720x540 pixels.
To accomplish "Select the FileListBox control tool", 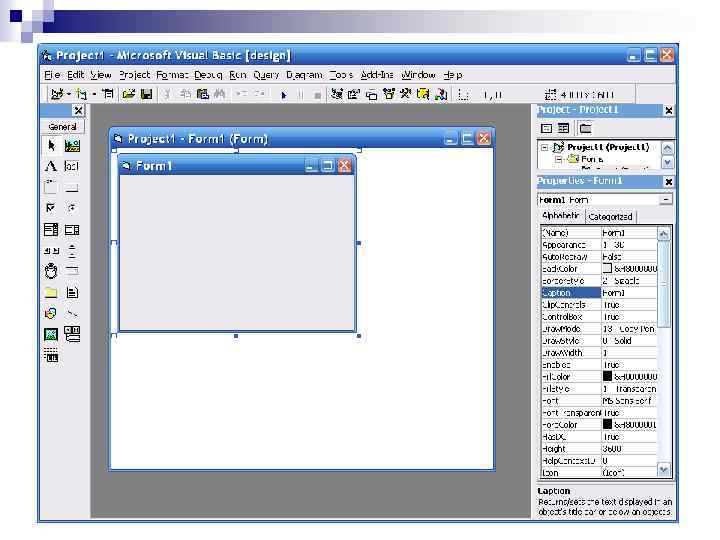I will pos(72,292).
